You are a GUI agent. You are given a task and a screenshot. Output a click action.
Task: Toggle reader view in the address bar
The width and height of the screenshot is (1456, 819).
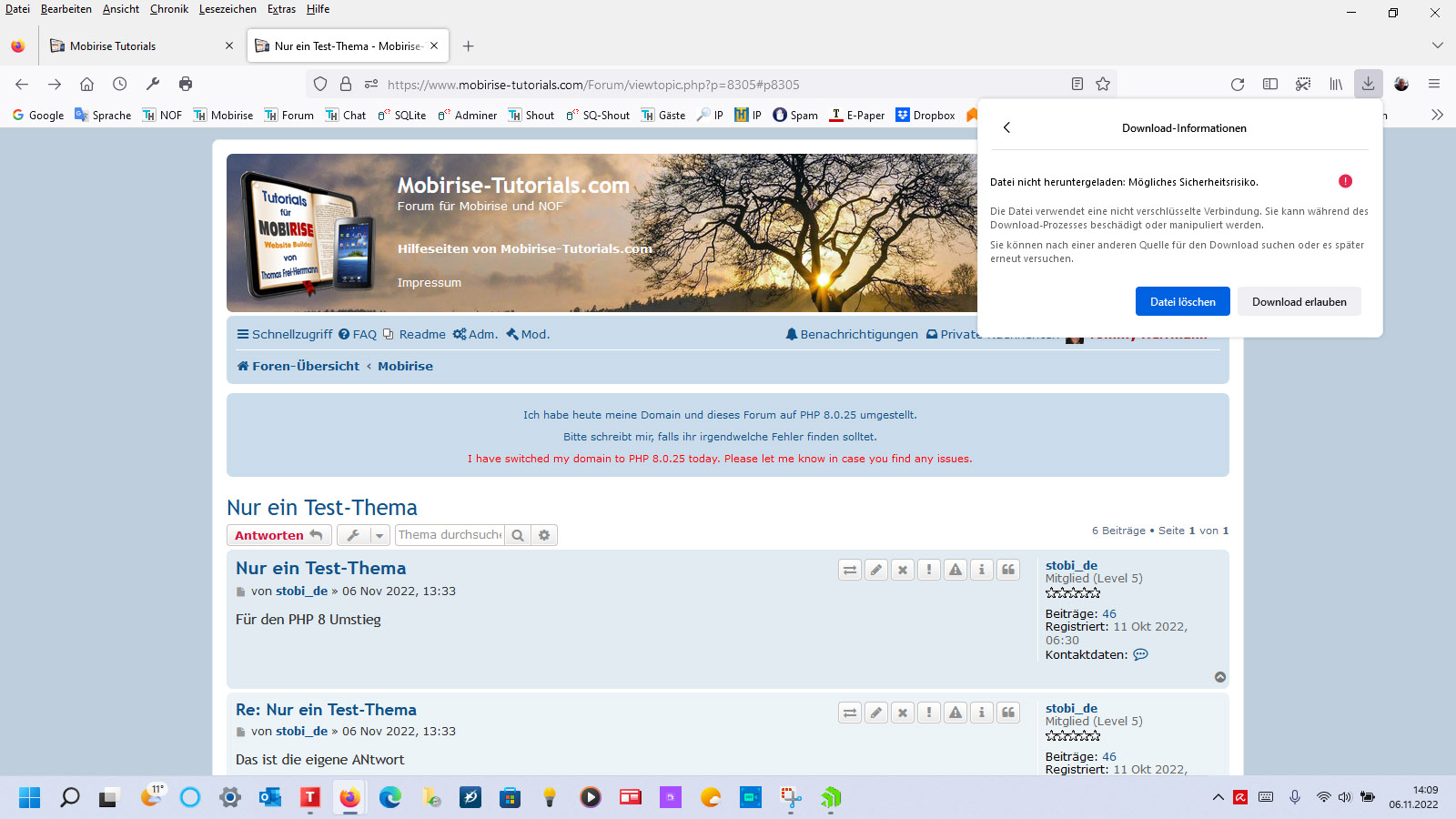click(1077, 84)
